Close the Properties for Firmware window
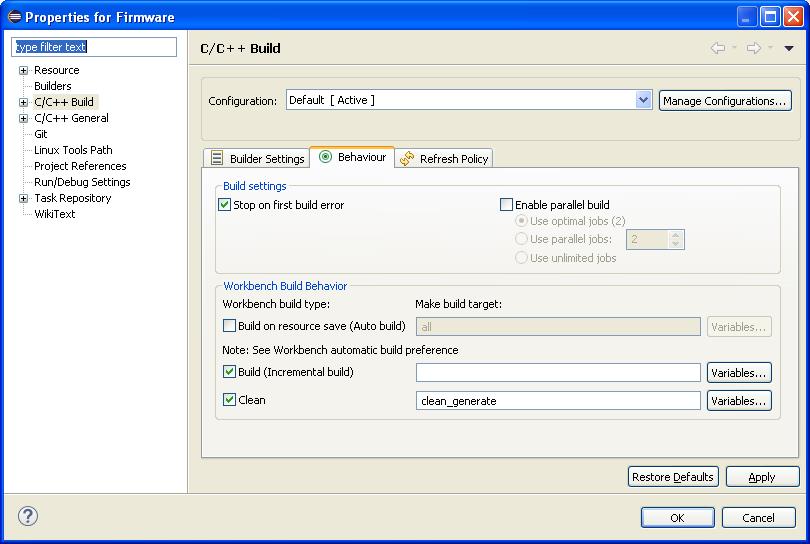810x544 pixels. [793, 17]
